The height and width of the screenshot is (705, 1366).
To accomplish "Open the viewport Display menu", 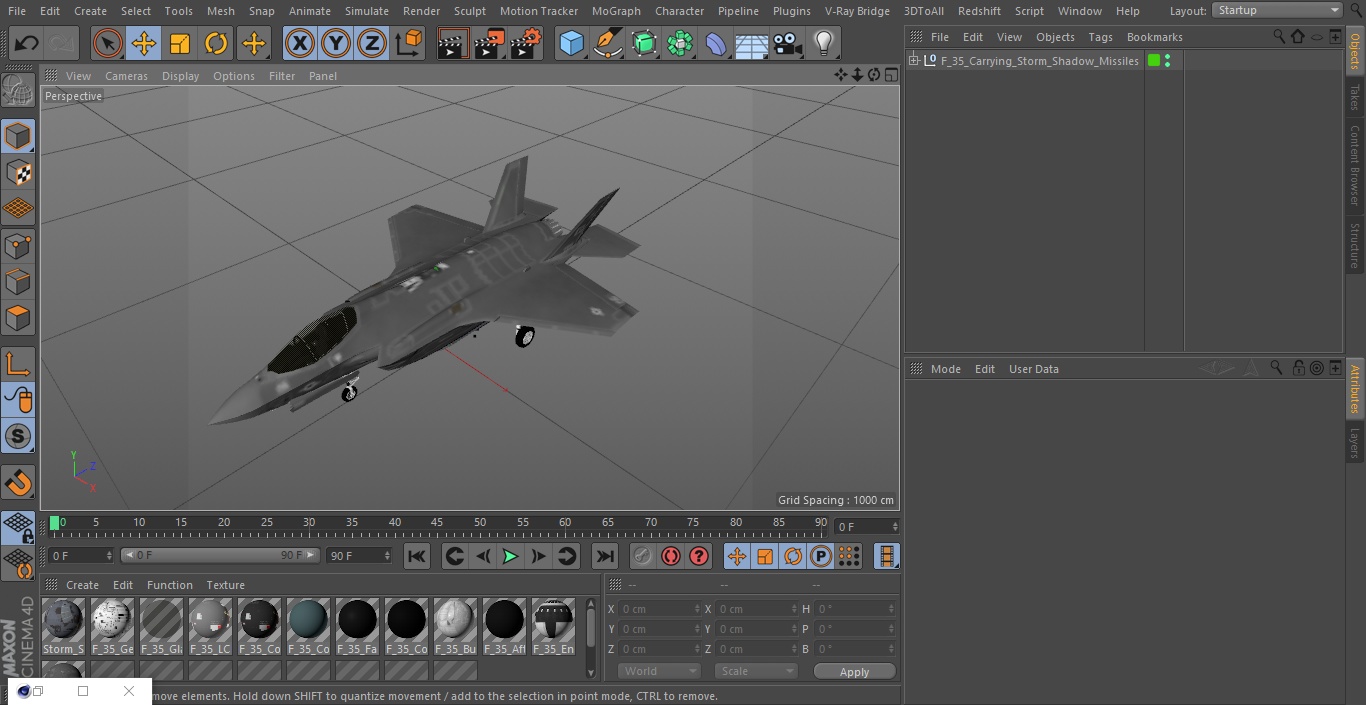I will (x=180, y=76).
